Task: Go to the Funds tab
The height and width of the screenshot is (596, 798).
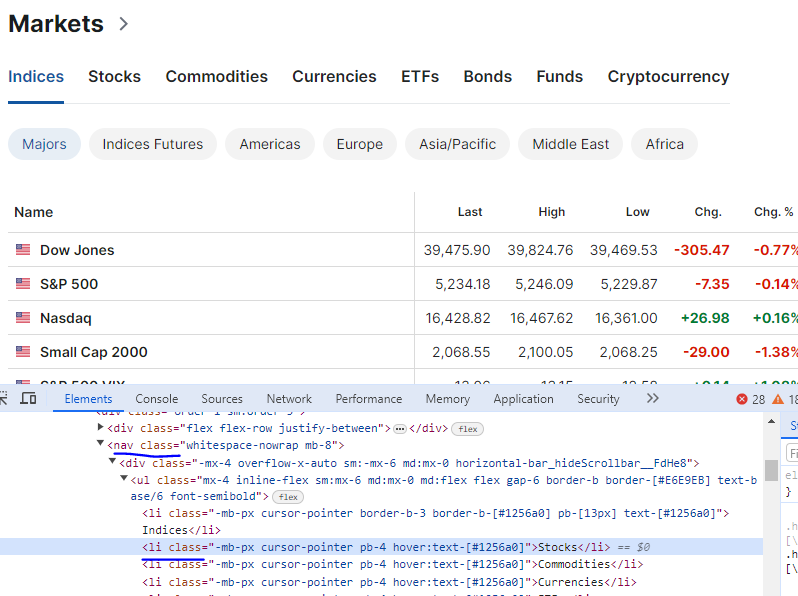Action: [x=560, y=76]
